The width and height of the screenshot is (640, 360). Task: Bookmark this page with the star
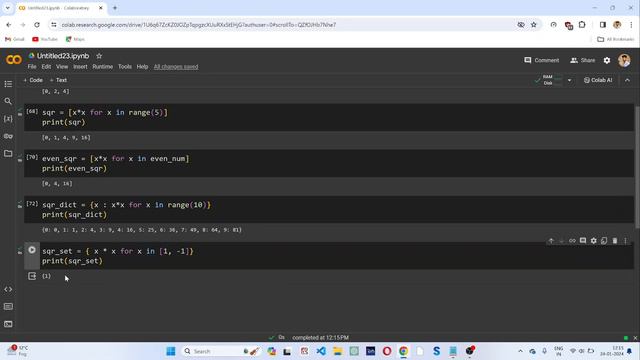click(x=533, y=25)
